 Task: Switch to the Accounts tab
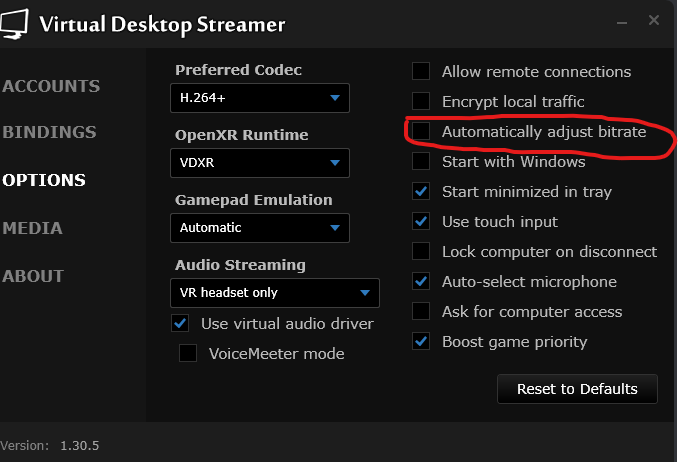pyautogui.click(x=51, y=86)
